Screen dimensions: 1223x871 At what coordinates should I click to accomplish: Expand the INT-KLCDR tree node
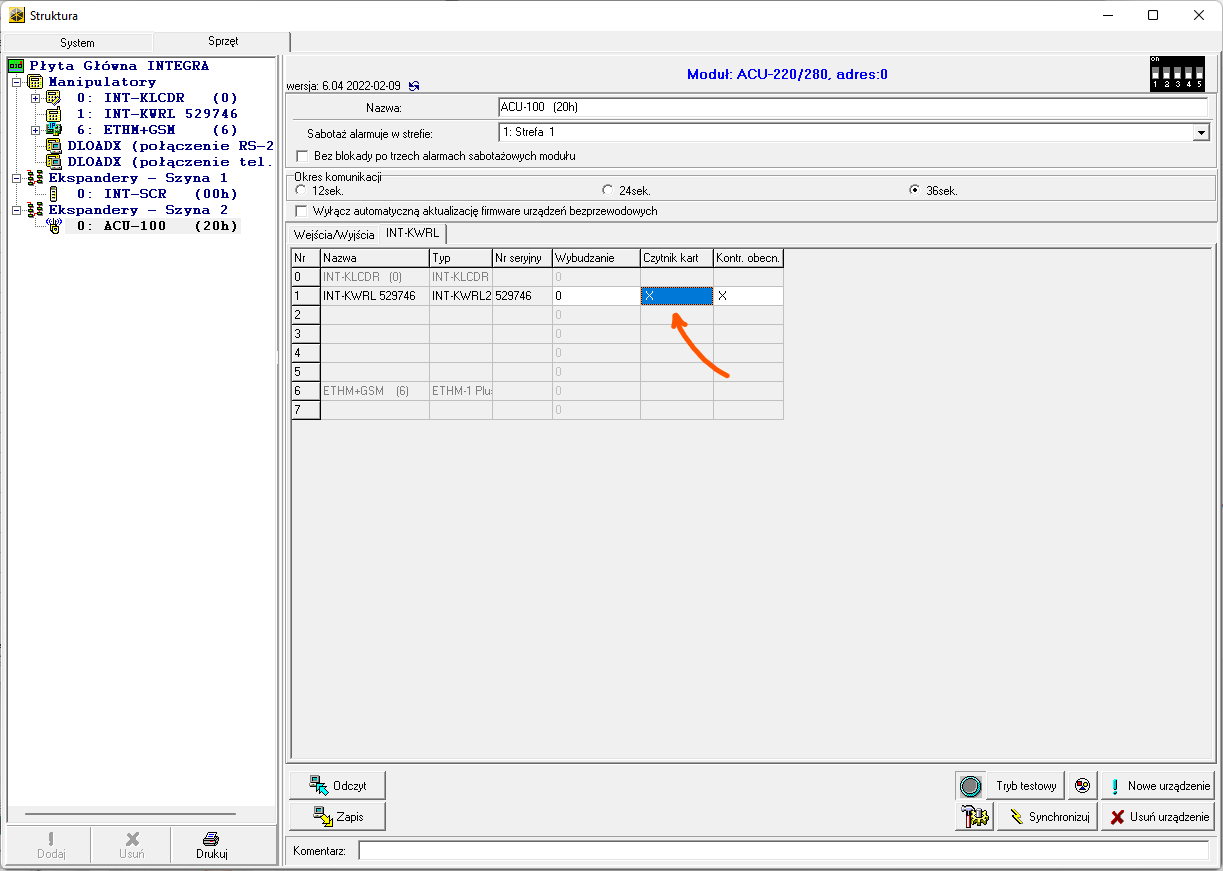(x=36, y=98)
